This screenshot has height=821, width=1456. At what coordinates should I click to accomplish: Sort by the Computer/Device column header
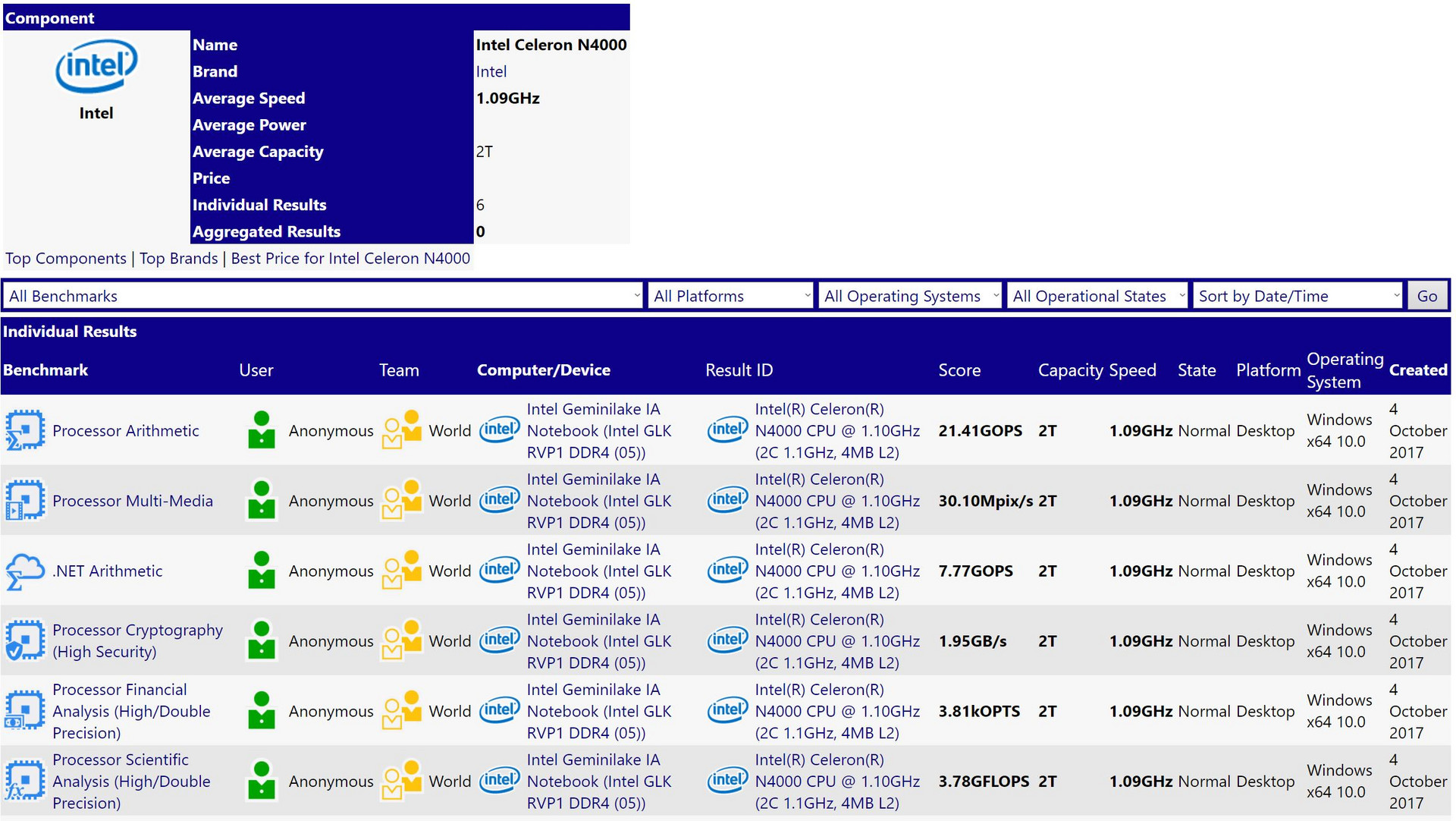544,370
